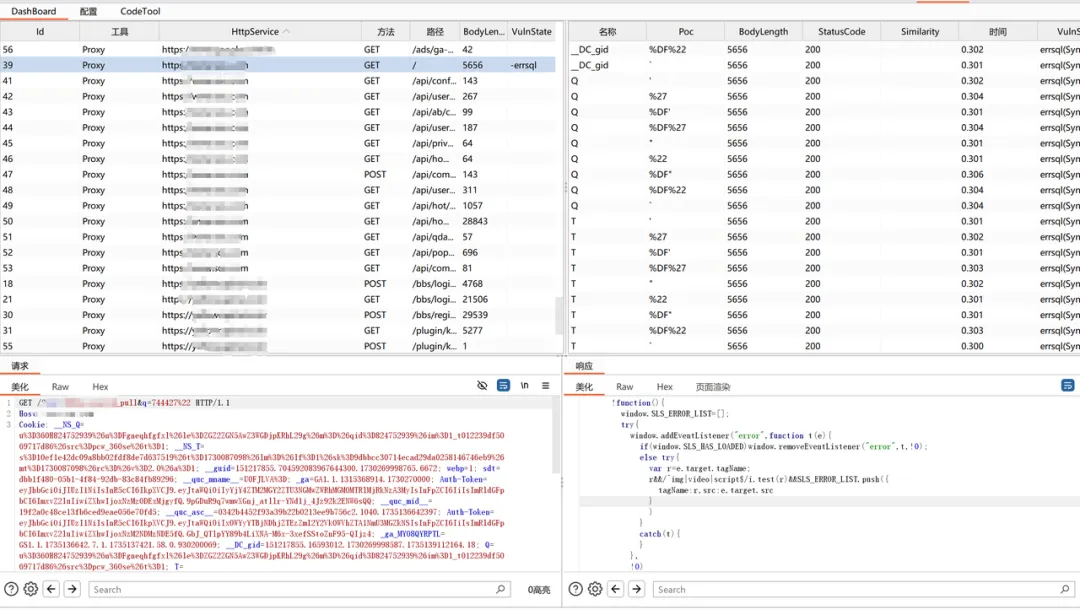Open 页面渲染 render view in response
This screenshot has width=1080, height=610.
tap(713, 387)
